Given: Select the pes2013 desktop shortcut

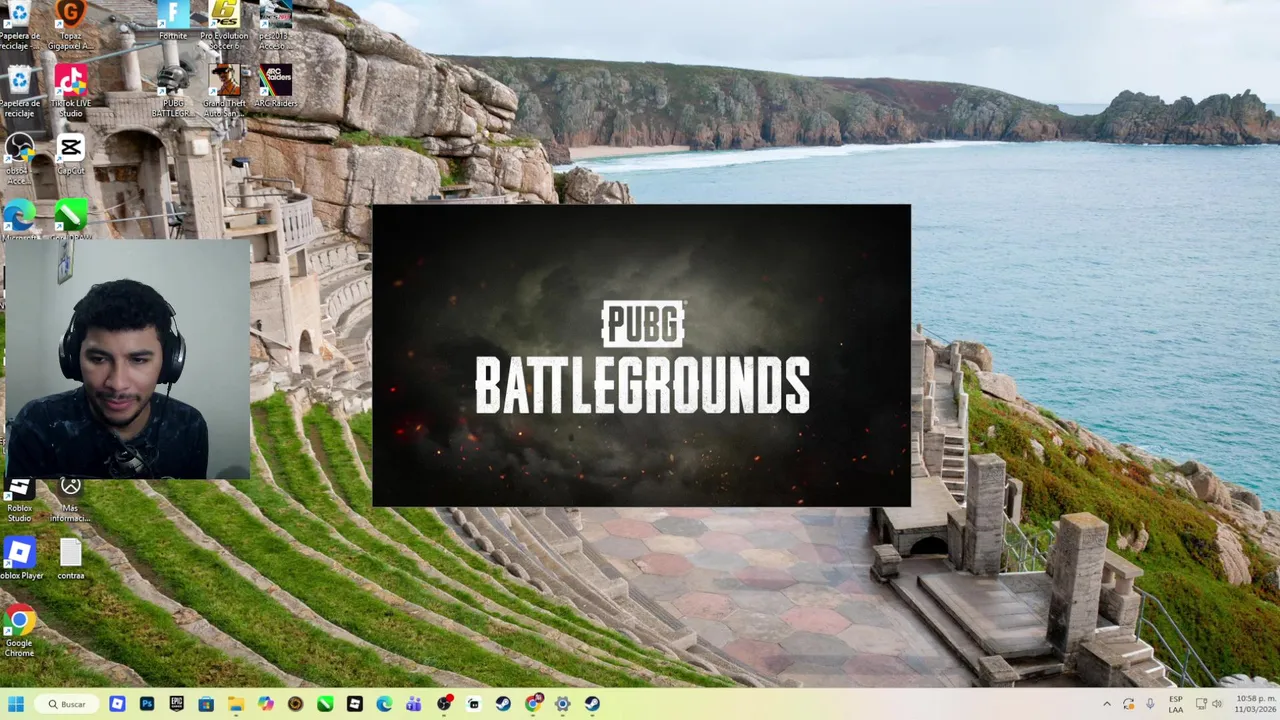Looking at the screenshot, I should tap(275, 25).
